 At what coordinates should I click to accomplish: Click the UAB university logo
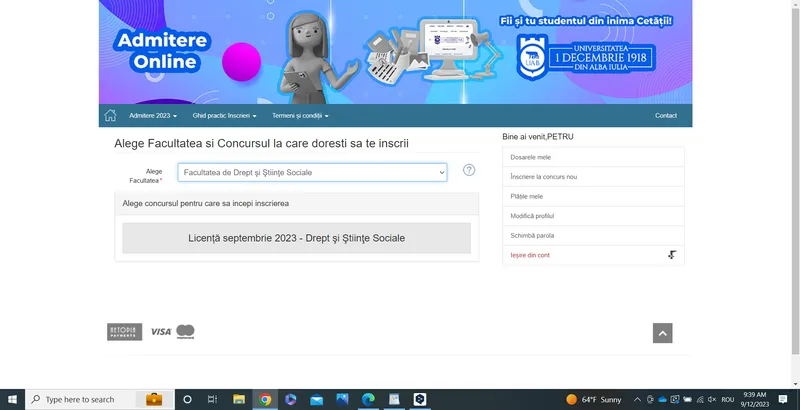point(533,55)
